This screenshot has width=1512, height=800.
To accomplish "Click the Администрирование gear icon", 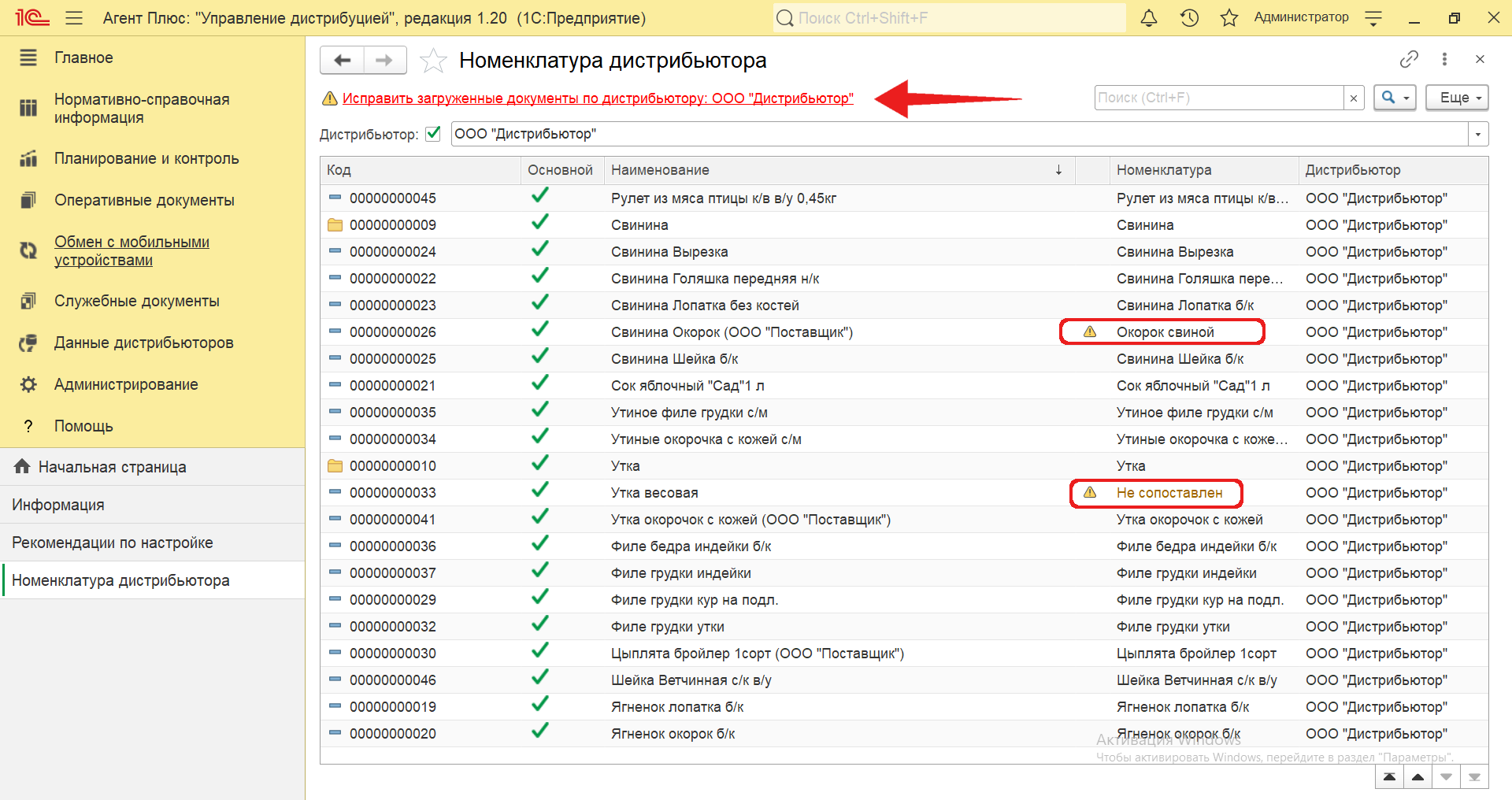I will click(x=28, y=384).
